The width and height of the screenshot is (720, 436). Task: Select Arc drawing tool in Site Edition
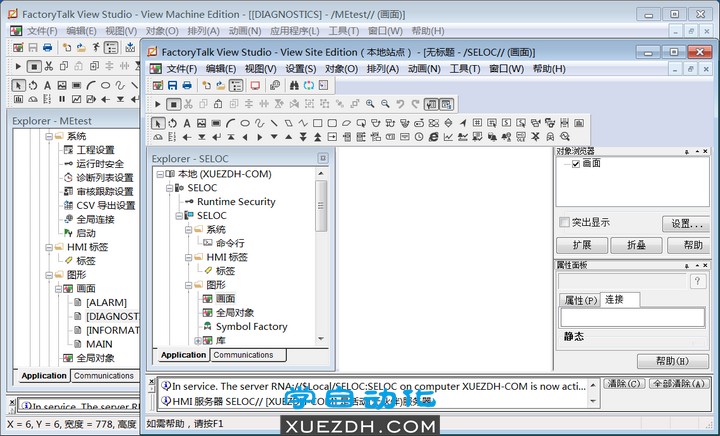pyautogui.click(x=231, y=123)
